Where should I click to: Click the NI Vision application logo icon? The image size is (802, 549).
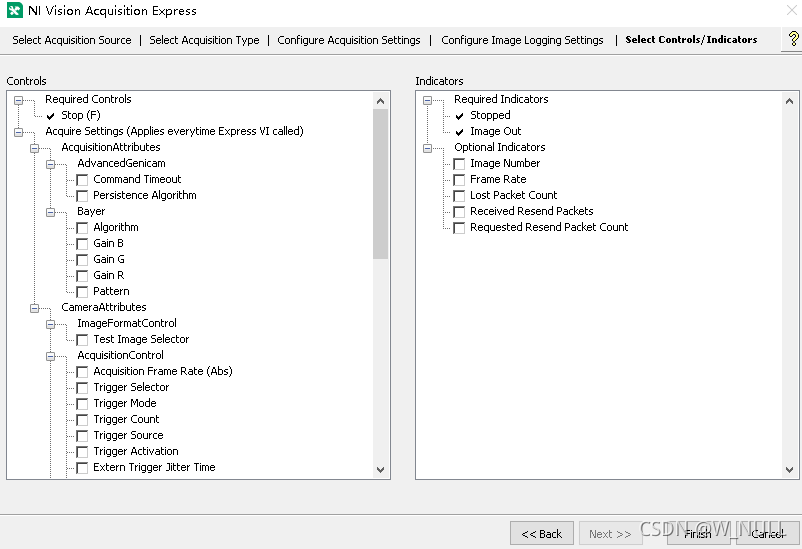(x=15, y=10)
